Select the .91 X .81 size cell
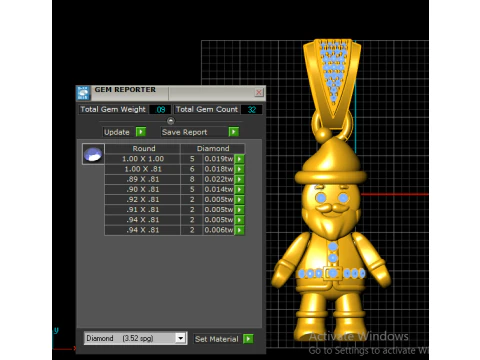The width and height of the screenshot is (480, 360). (143, 210)
